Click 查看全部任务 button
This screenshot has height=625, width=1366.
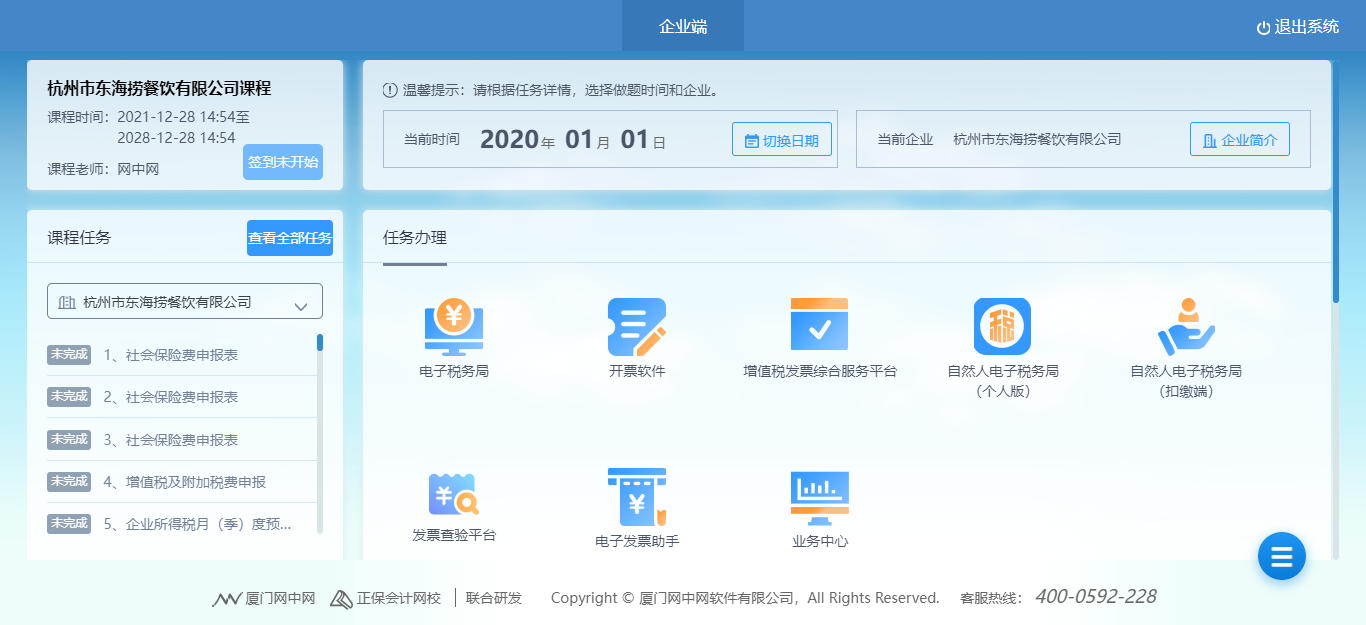[x=290, y=238]
